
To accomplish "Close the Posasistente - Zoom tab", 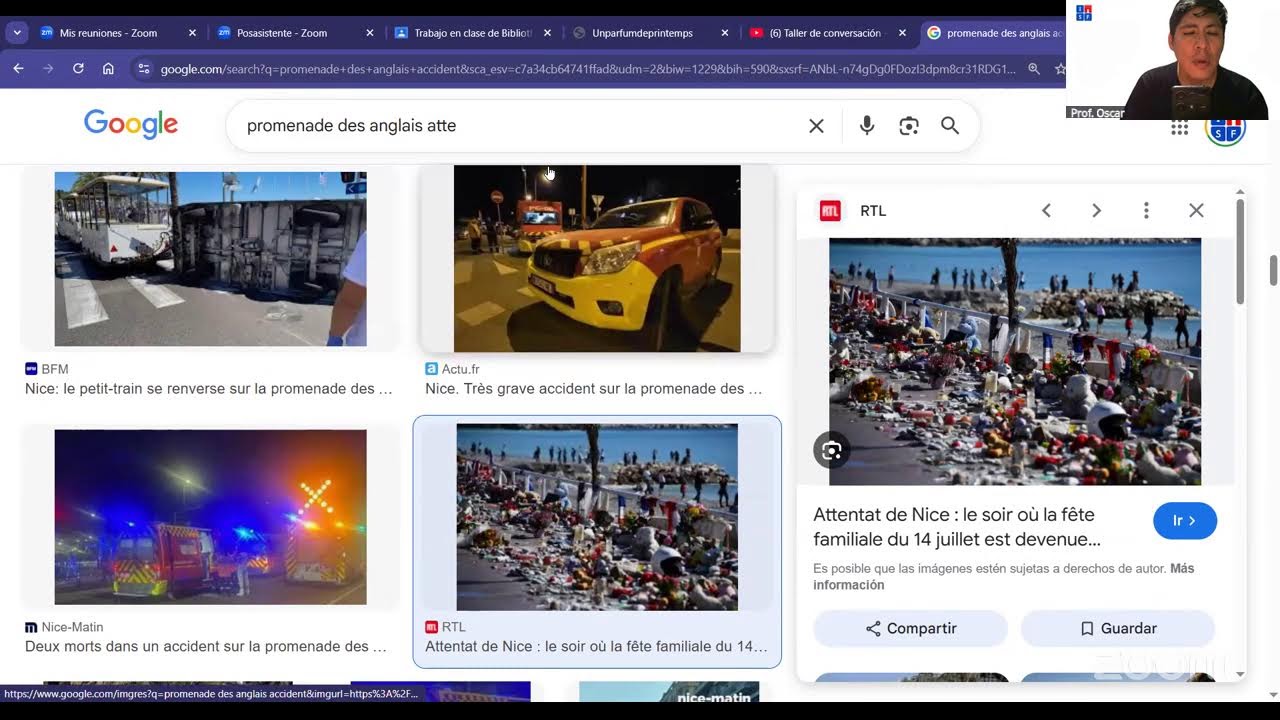I will 369,33.
